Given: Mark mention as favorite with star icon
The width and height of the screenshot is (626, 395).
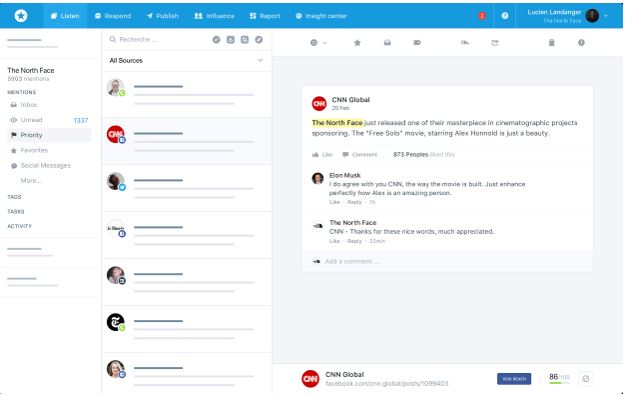Looking at the screenshot, I should click(357, 43).
